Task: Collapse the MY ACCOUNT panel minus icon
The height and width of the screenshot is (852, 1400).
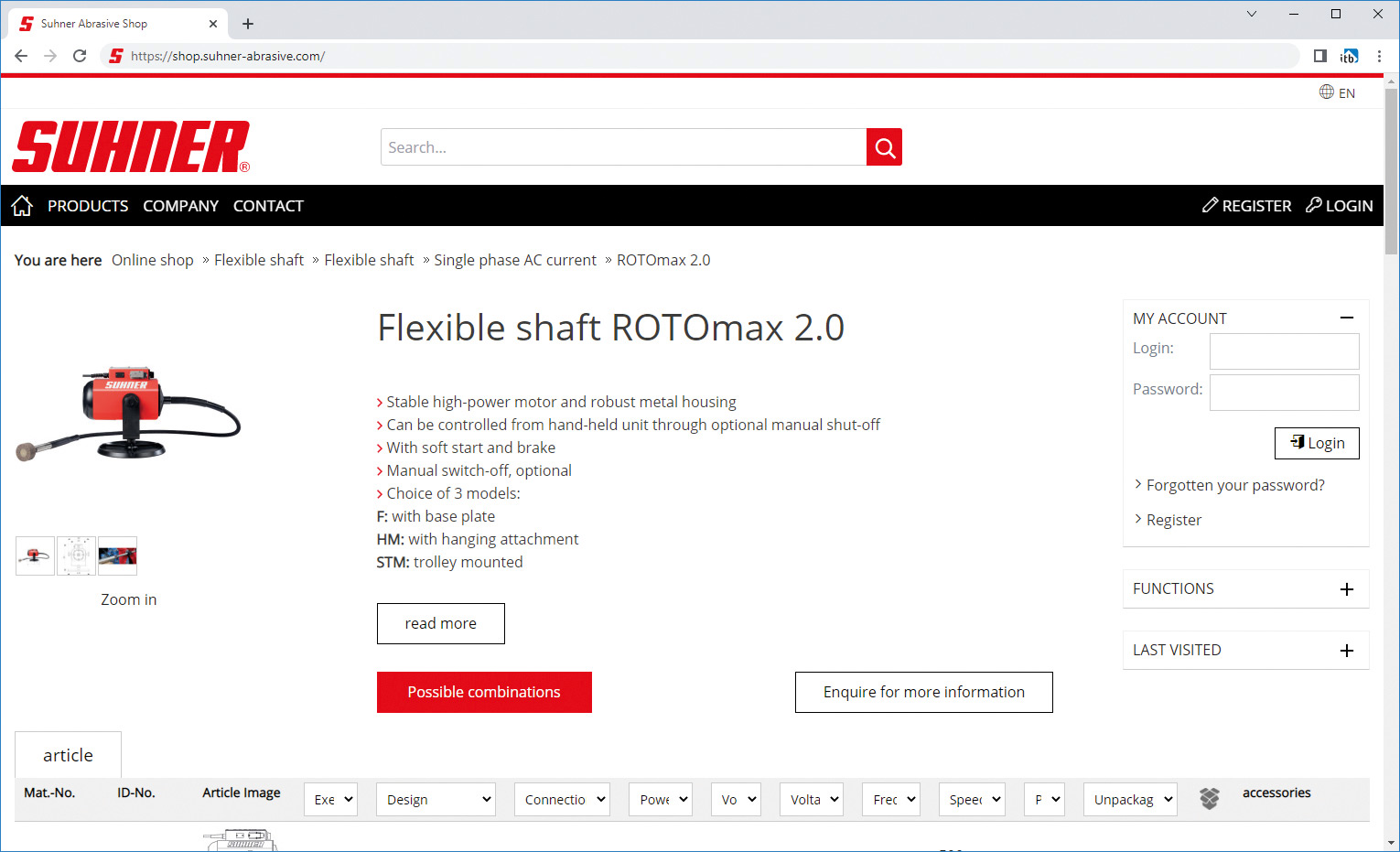Action: pyautogui.click(x=1347, y=318)
